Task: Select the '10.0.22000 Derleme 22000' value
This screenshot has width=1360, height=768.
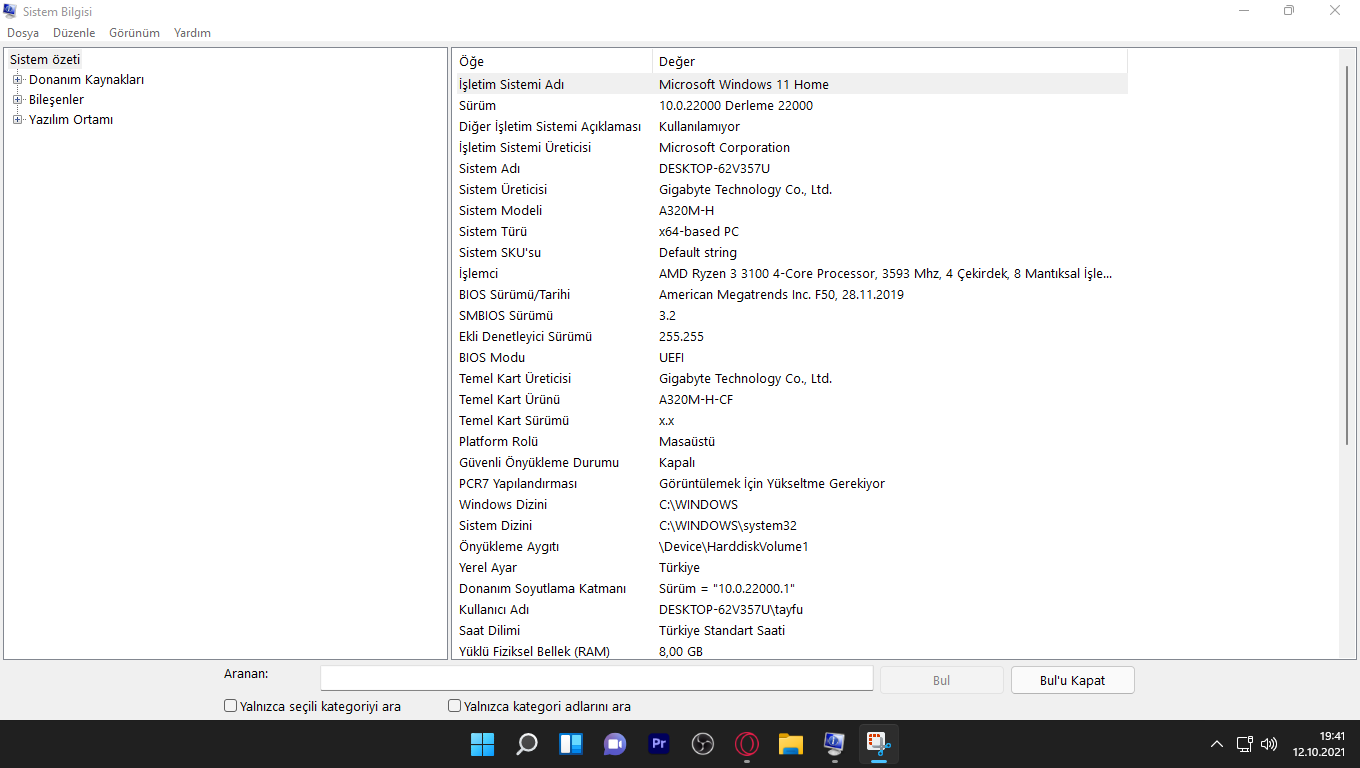Action: (736, 106)
